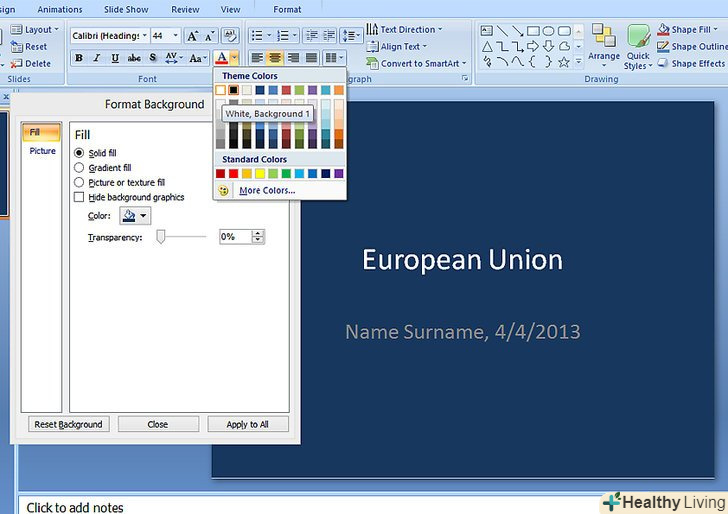Click the Arrange icon
728x514 pixels.
coord(604,47)
